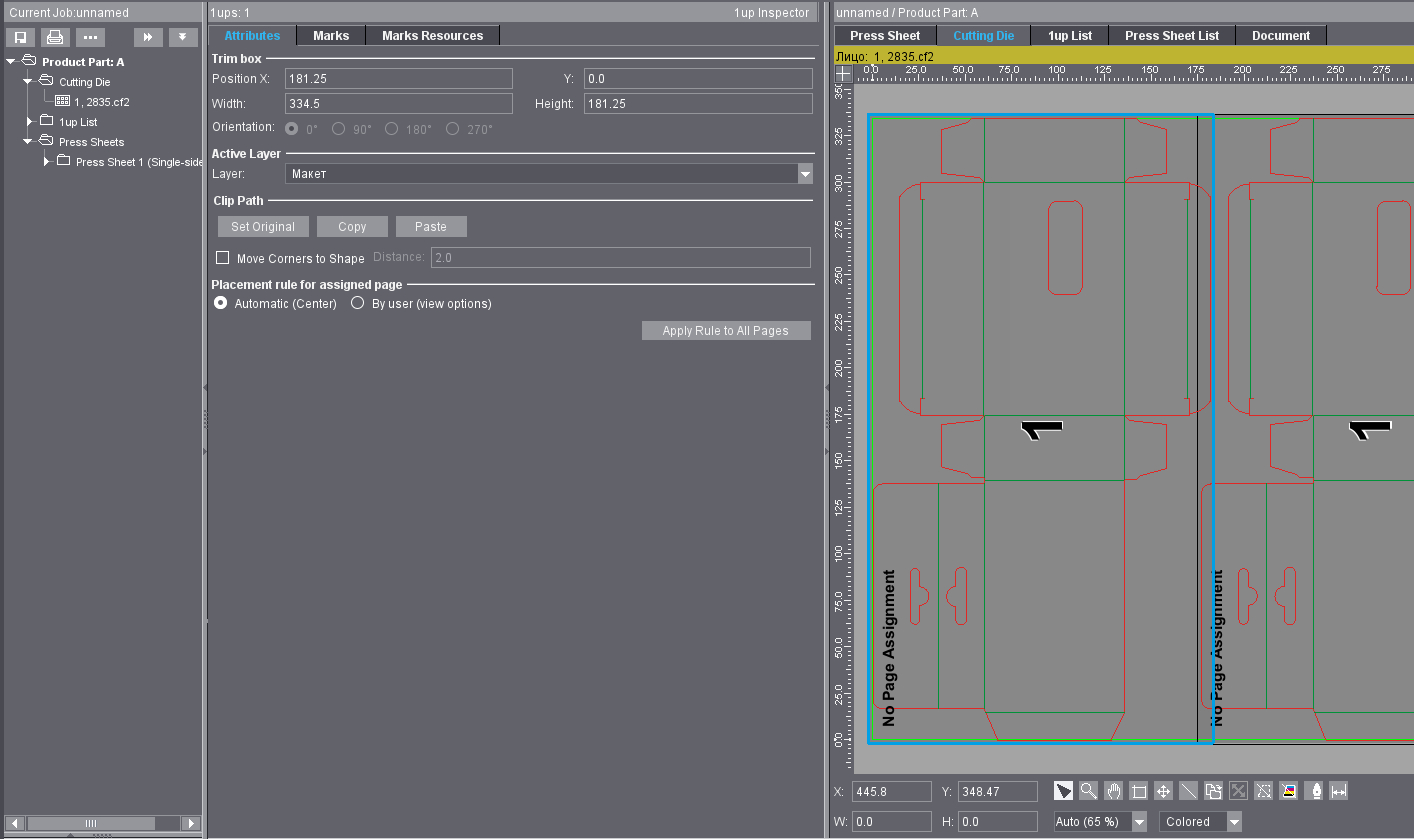
Task: Click the Set Original button
Action: 263,227
